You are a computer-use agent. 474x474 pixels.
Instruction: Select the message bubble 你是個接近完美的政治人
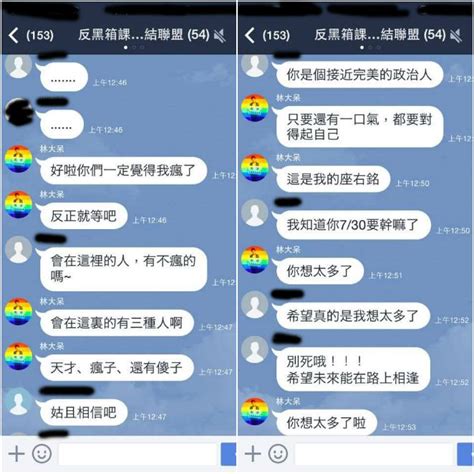pyautogui.click(x=359, y=75)
